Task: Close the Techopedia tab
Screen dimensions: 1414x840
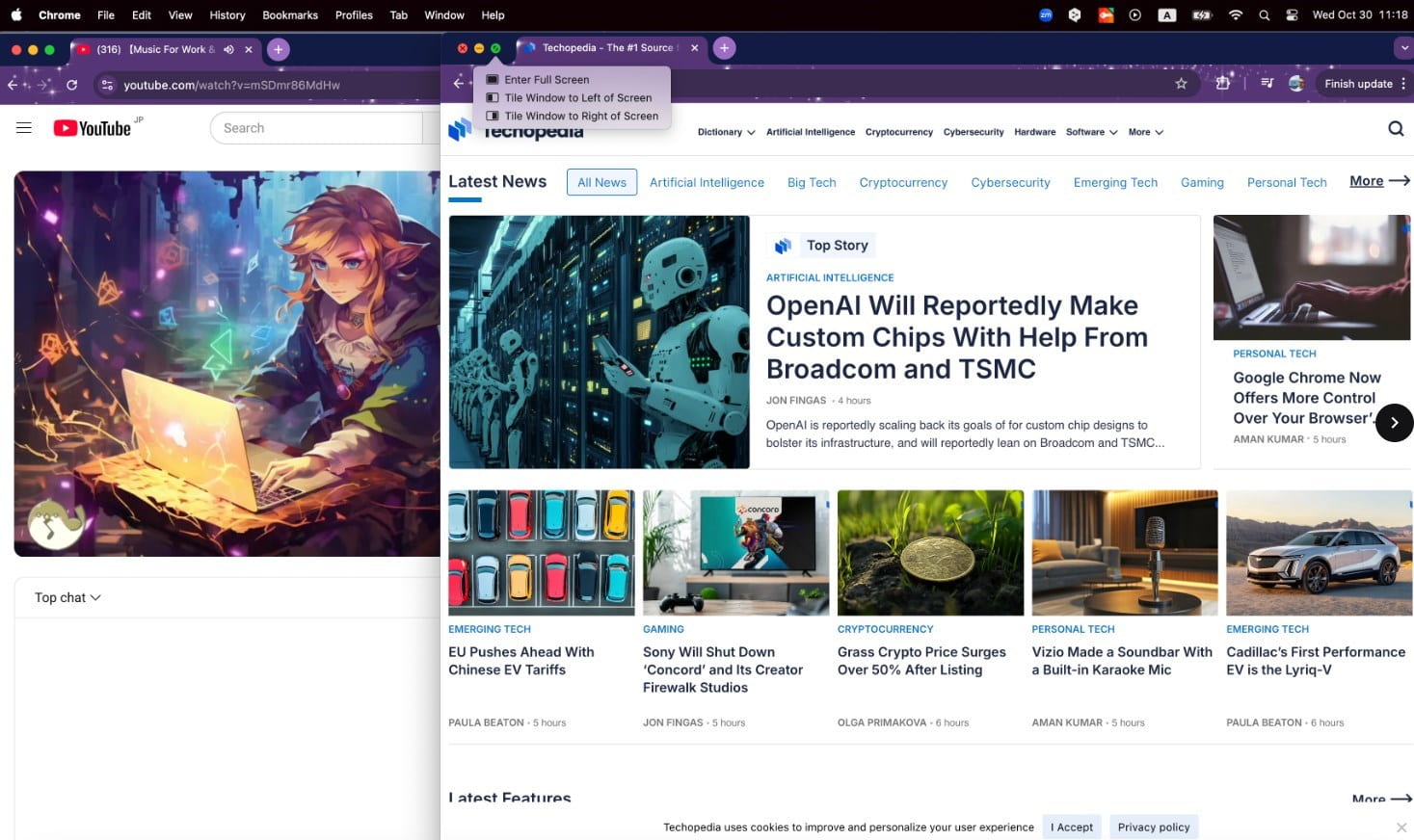Action: pyautogui.click(x=694, y=47)
